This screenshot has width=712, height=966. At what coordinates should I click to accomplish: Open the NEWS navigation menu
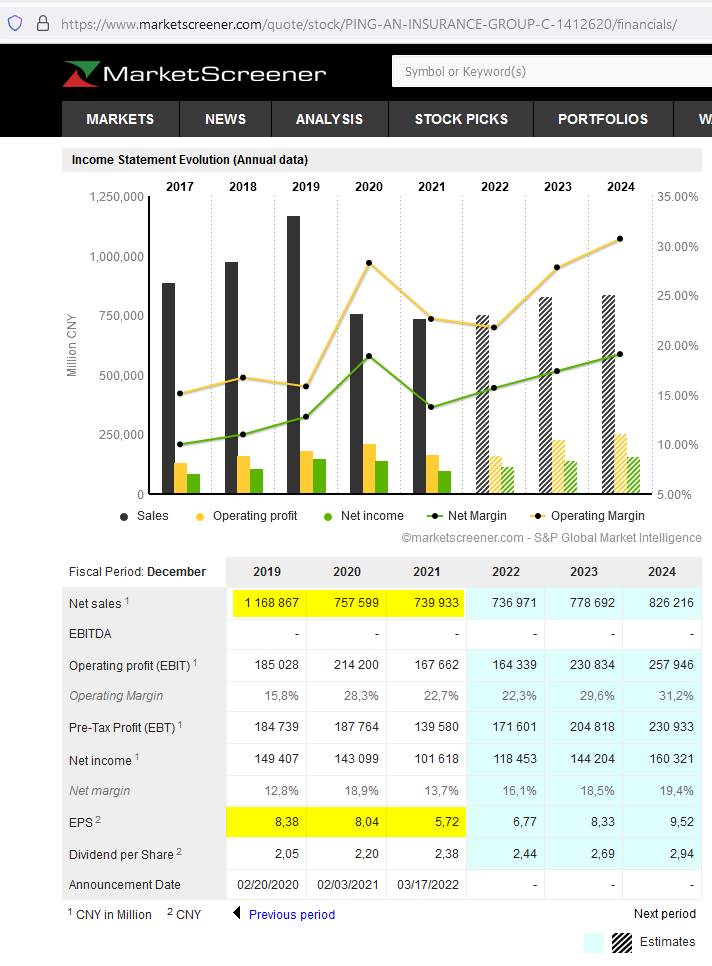[x=225, y=119]
